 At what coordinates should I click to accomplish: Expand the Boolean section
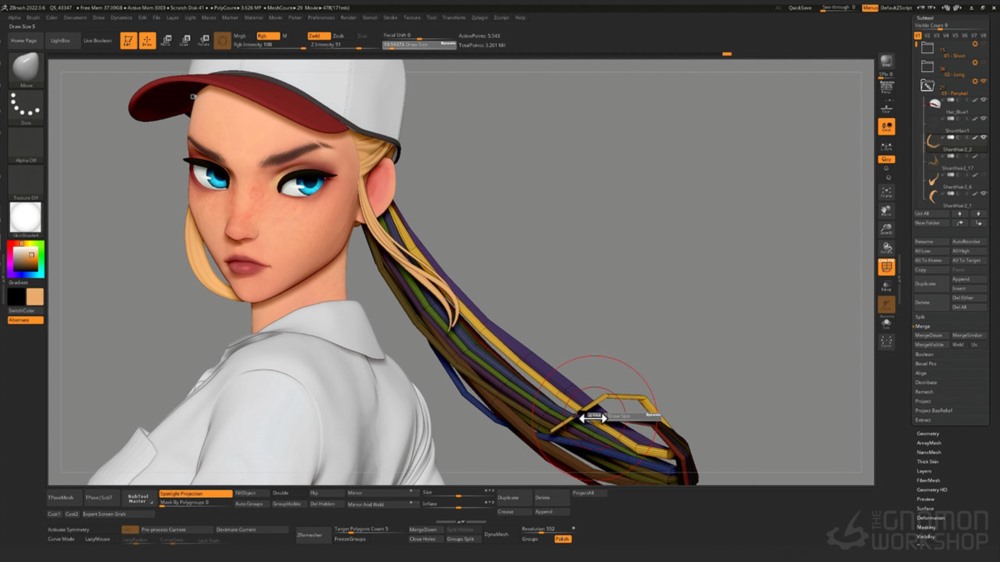coord(924,355)
